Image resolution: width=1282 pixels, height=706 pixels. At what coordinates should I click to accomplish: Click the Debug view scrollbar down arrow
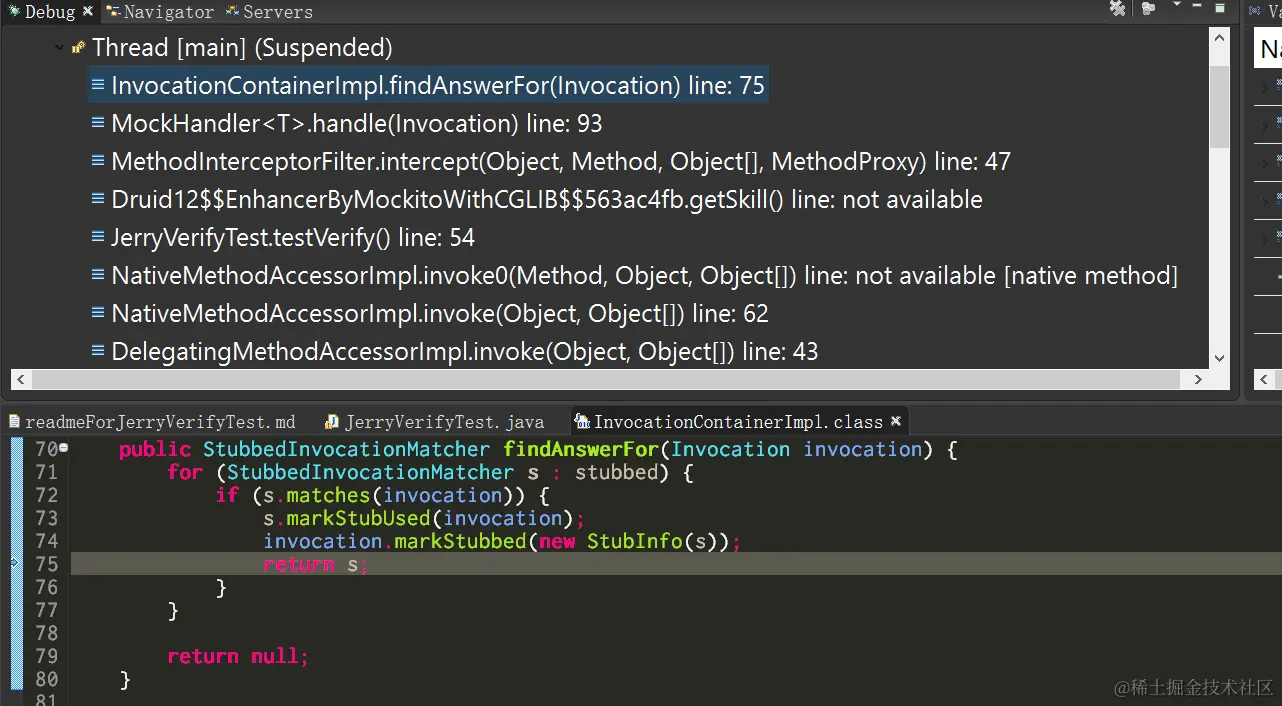[1219, 357]
